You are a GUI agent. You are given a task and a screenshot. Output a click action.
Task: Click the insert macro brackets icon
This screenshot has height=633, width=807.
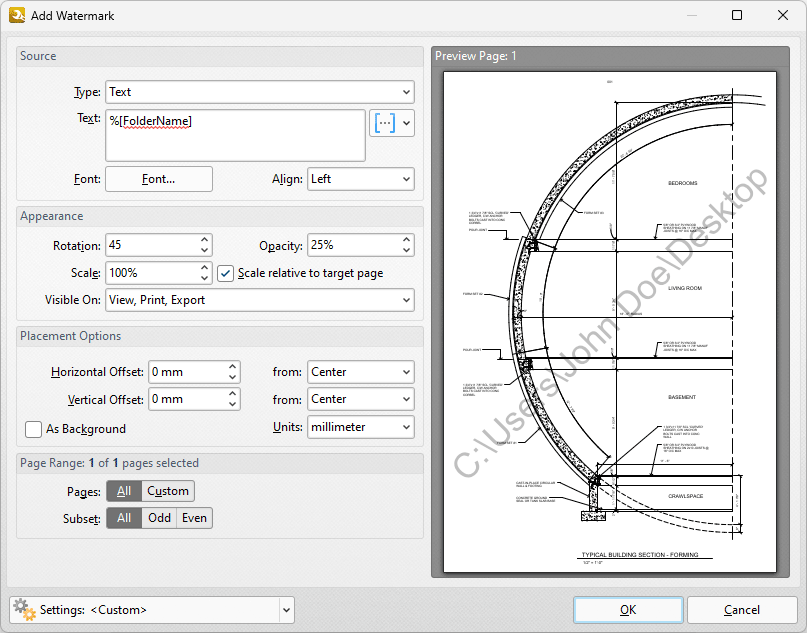(x=384, y=123)
